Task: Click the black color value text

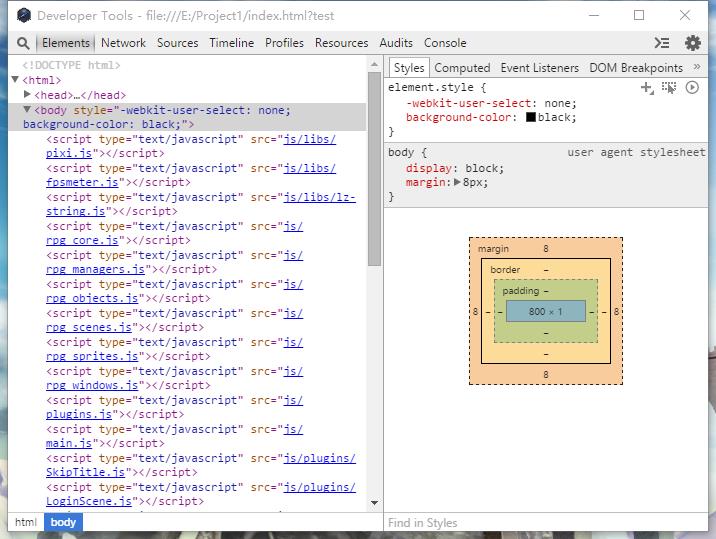Action: click(x=554, y=117)
